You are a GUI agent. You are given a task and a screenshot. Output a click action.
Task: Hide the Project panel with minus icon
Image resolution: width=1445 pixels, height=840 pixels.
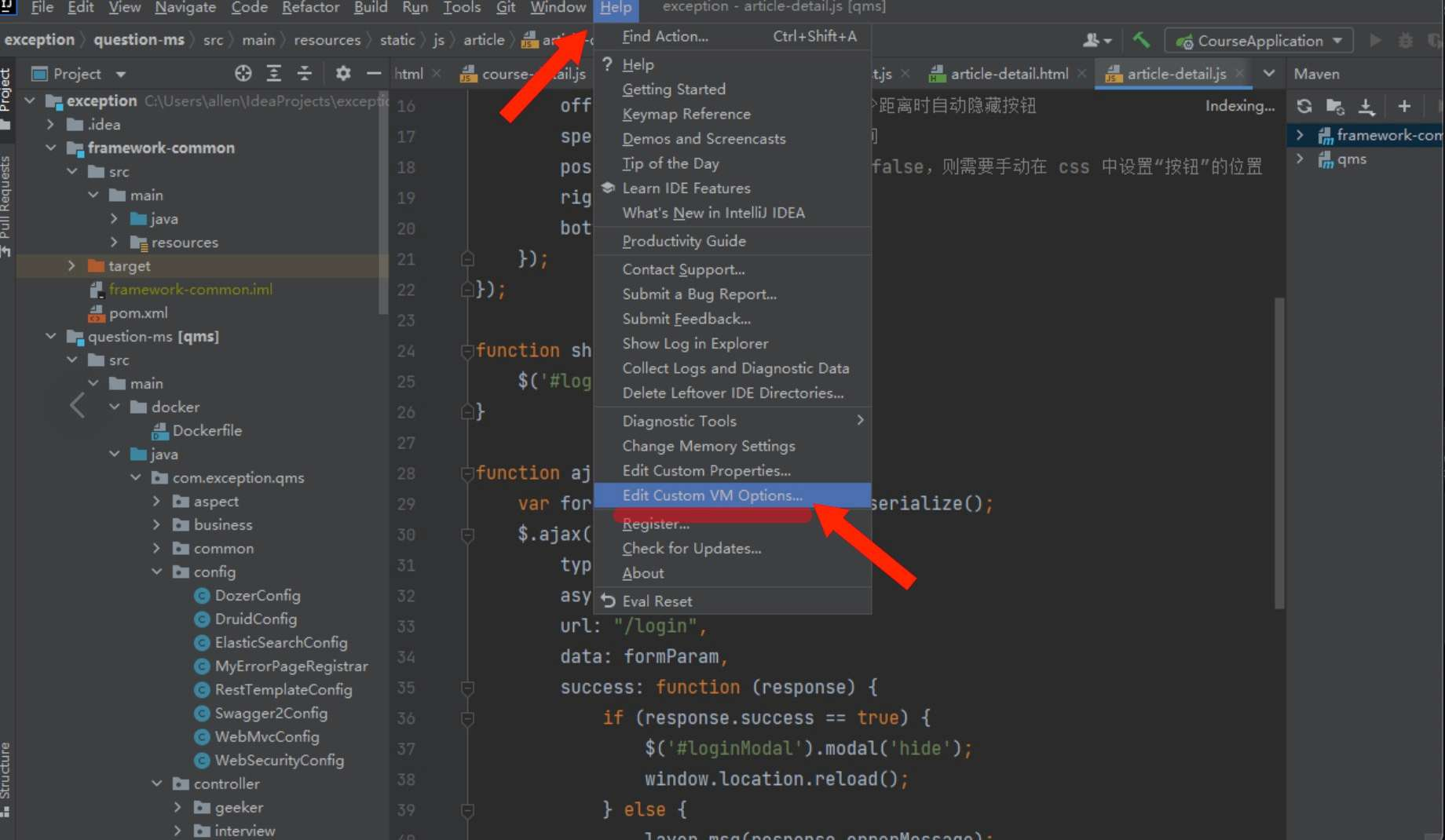coord(374,74)
